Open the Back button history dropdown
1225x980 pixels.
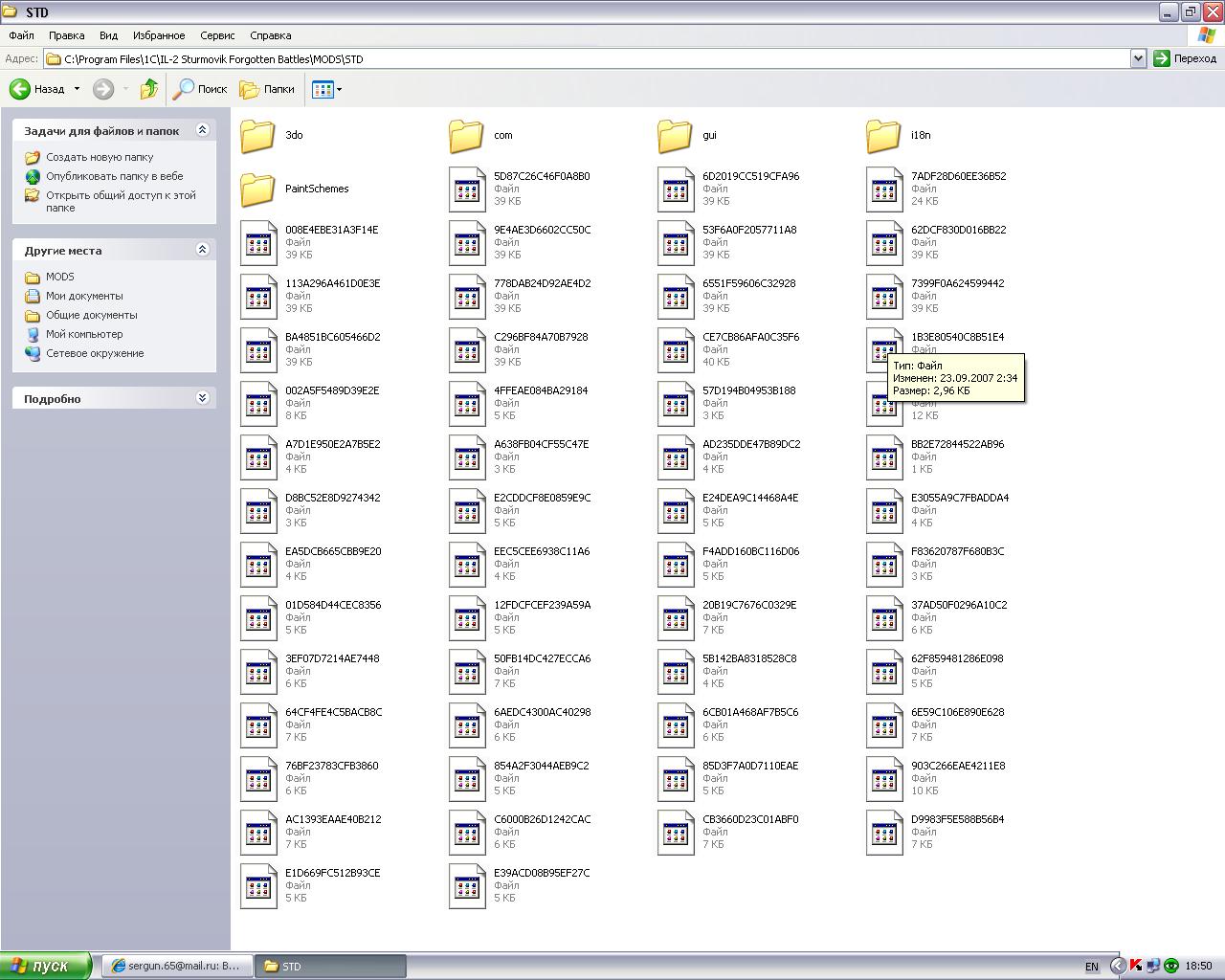click(x=77, y=89)
